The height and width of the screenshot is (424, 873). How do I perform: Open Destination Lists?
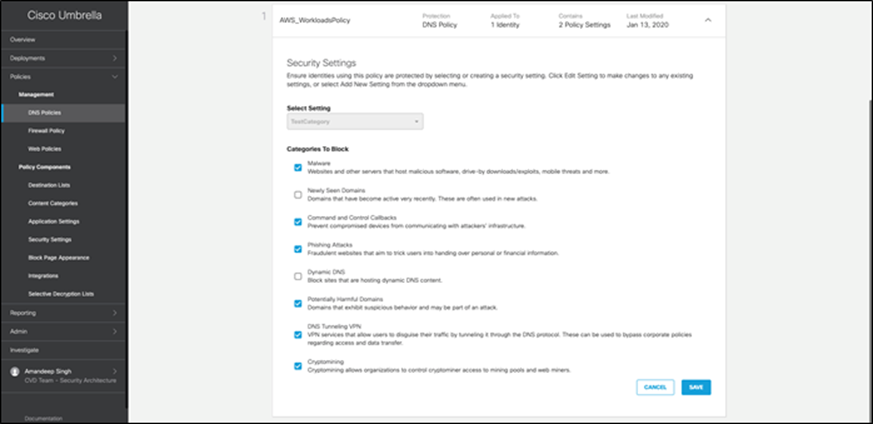(x=49, y=185)
